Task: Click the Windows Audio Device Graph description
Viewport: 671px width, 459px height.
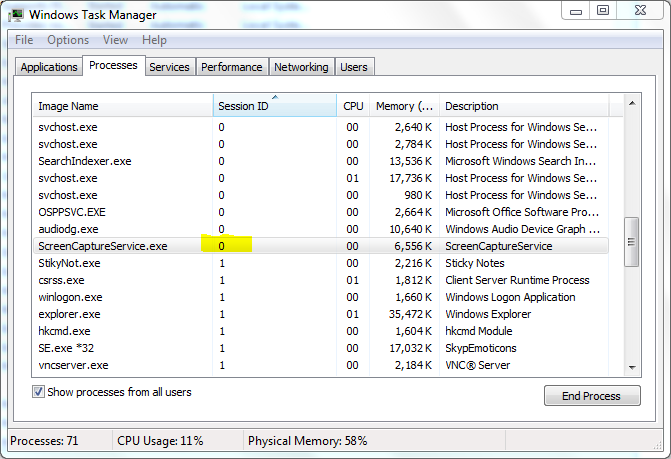Action: [x=523, y=229]
